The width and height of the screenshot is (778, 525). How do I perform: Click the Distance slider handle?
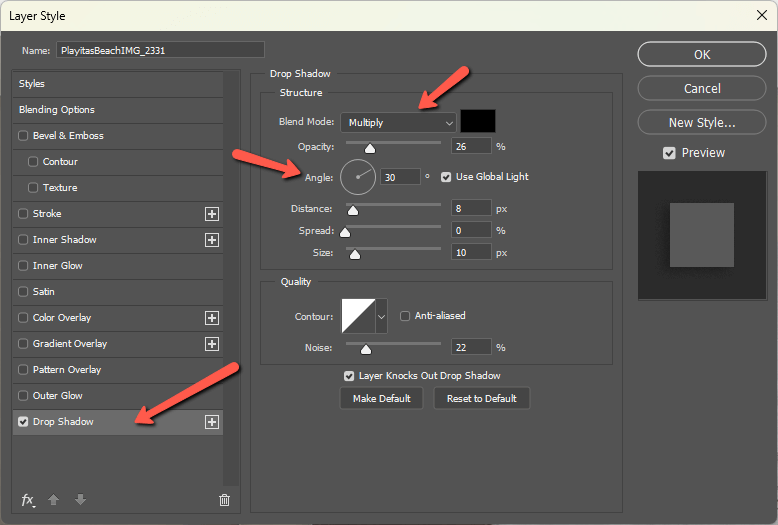(353, 211)
